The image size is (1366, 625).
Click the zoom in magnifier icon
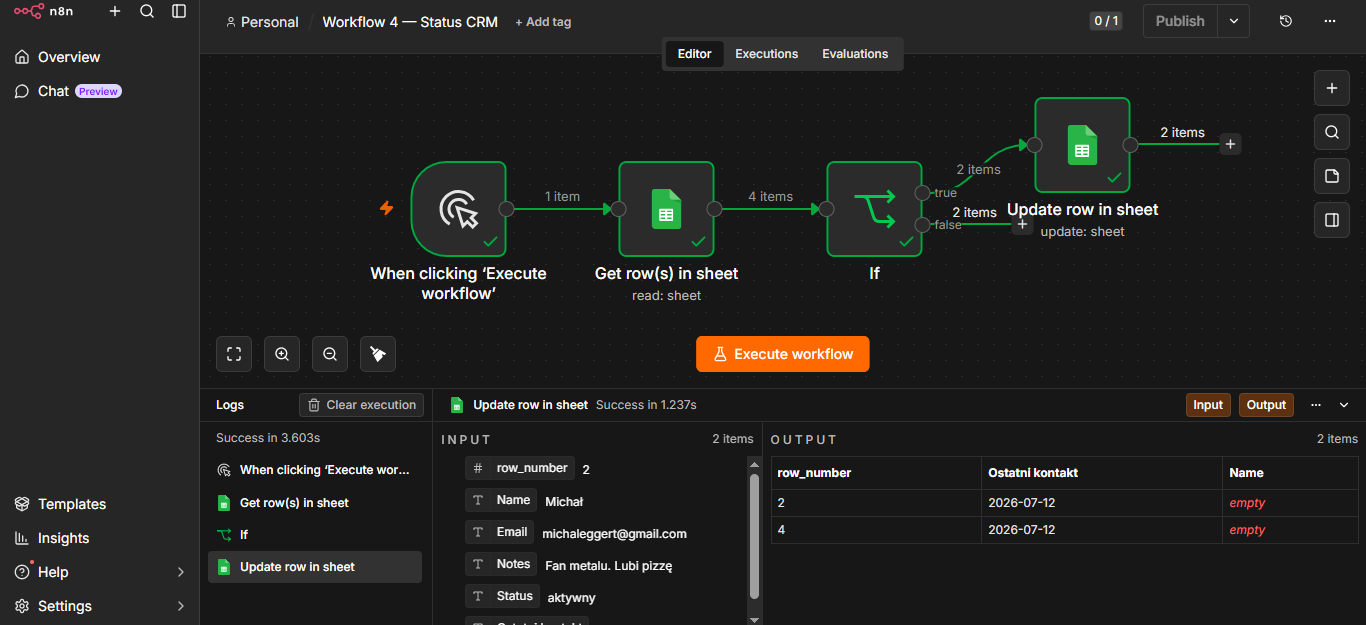282,354
